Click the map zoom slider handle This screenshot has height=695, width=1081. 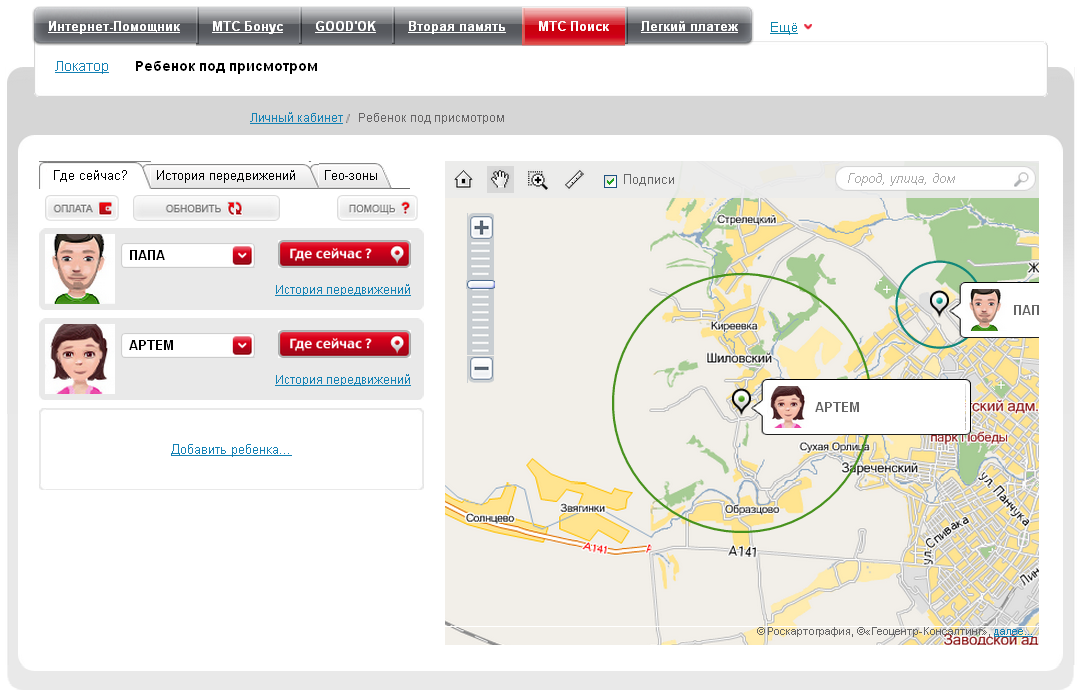pyautogui.click(x=482, y=285)
